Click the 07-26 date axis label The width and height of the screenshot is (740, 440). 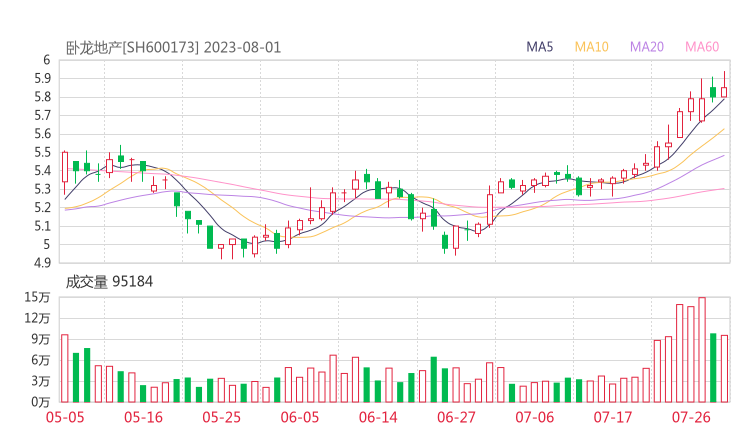click(x=691, y=417)
